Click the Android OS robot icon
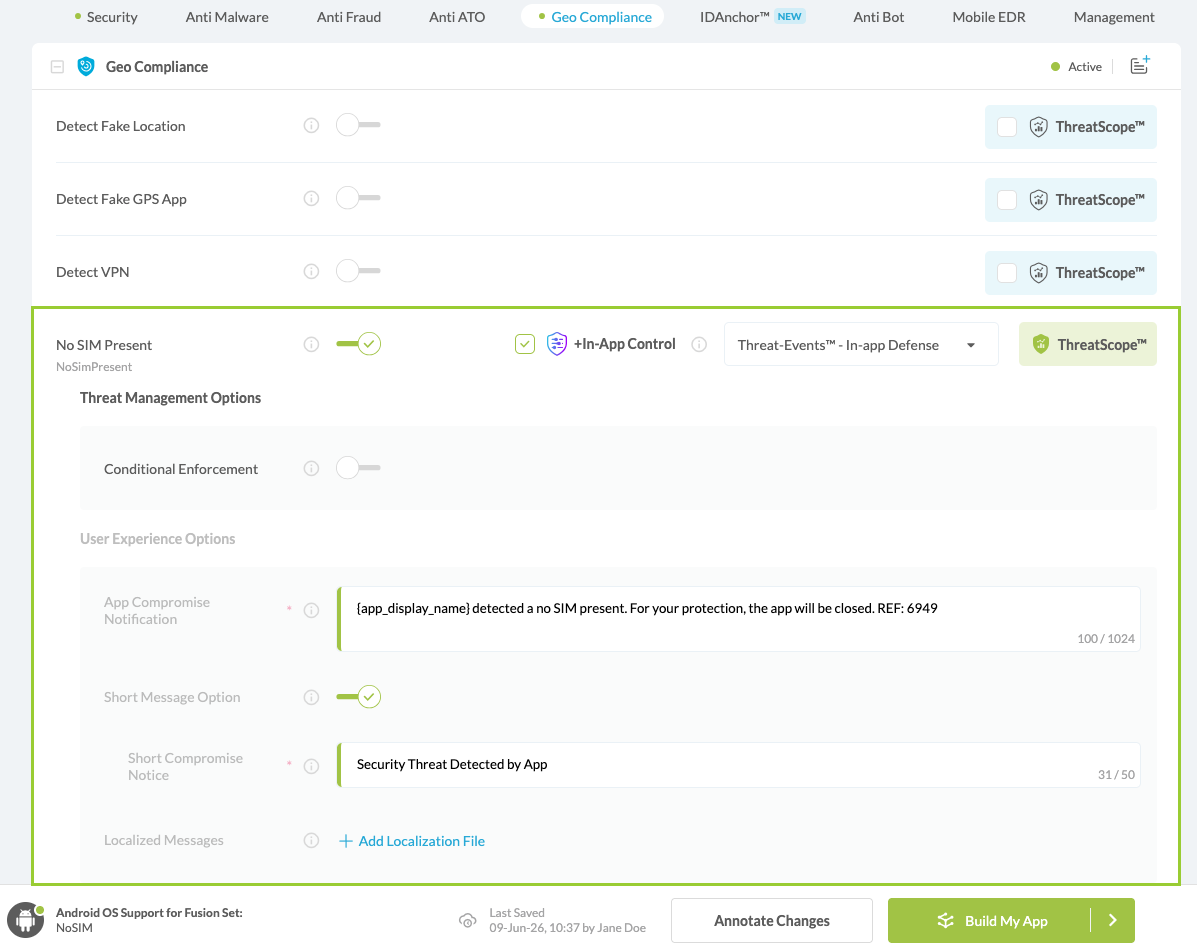1197x952 pixels. click(x=26, y=920)
